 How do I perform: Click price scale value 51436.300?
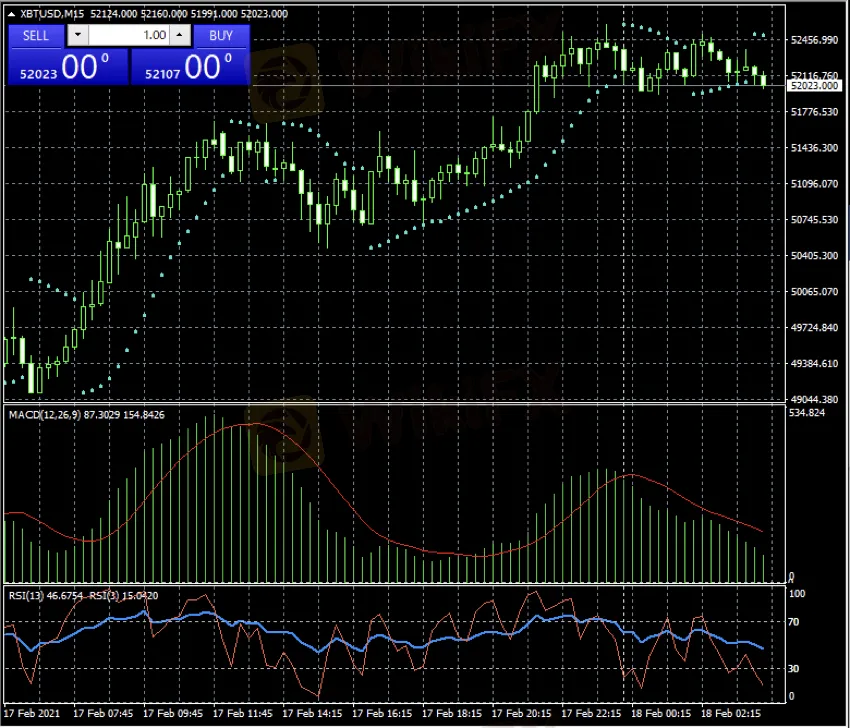coord(815,147)
